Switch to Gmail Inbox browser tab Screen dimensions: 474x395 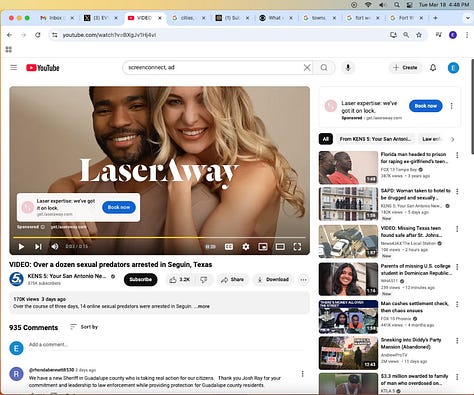coord(56,18)
